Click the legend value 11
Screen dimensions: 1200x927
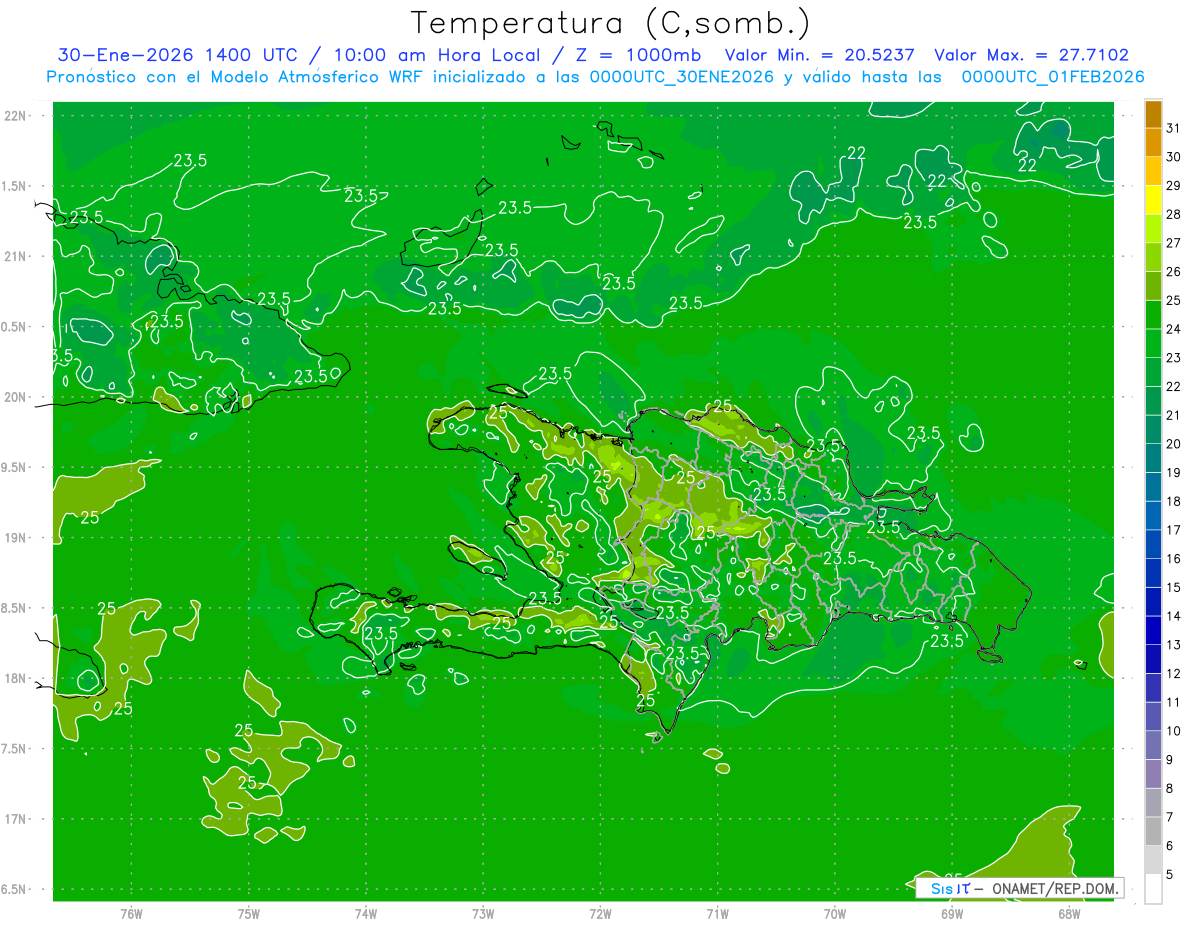[x=1173, y=702]
